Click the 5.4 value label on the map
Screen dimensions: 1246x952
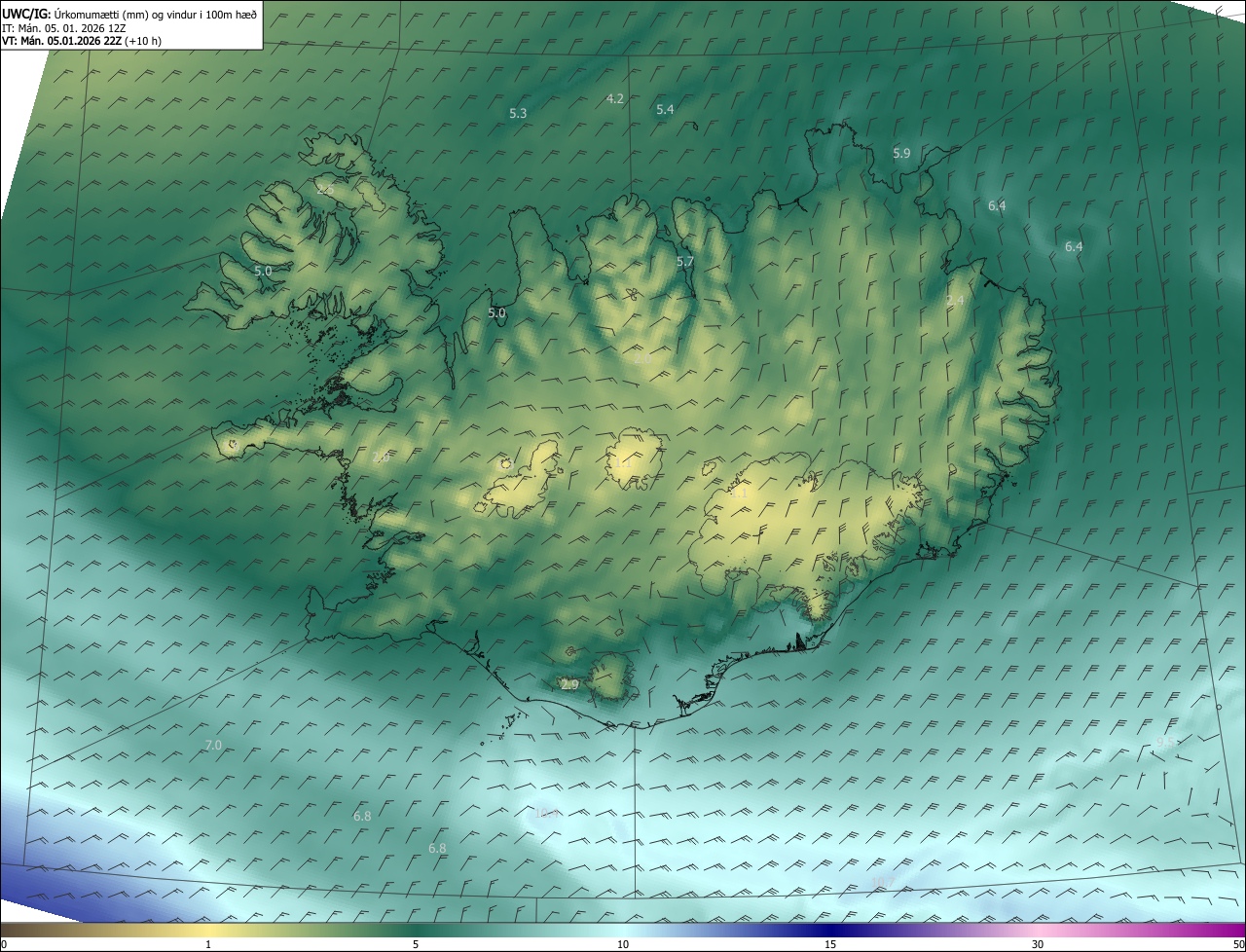665,110
